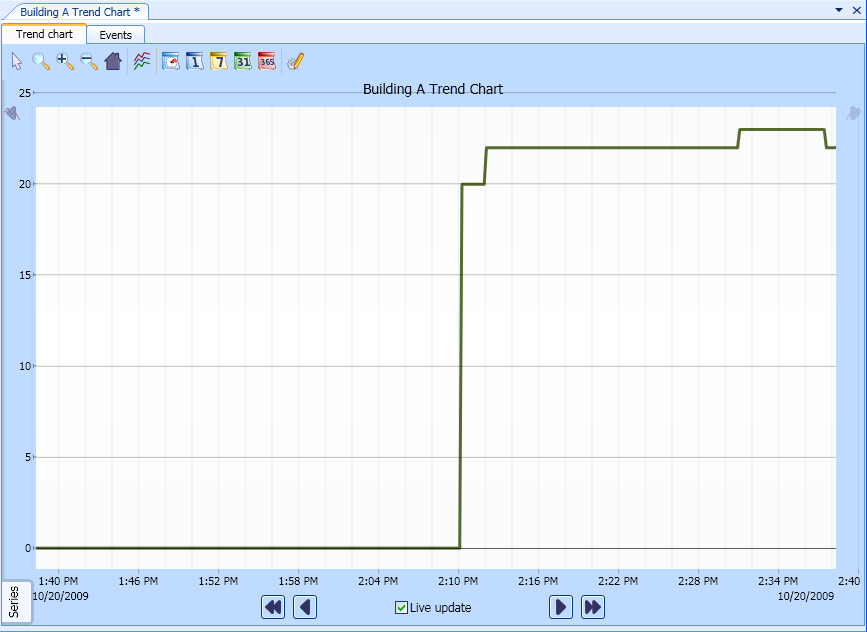The image size is (867, 632).
Task: Activate the plain magnifier zoom tool
Action: [x=40, y=61]
